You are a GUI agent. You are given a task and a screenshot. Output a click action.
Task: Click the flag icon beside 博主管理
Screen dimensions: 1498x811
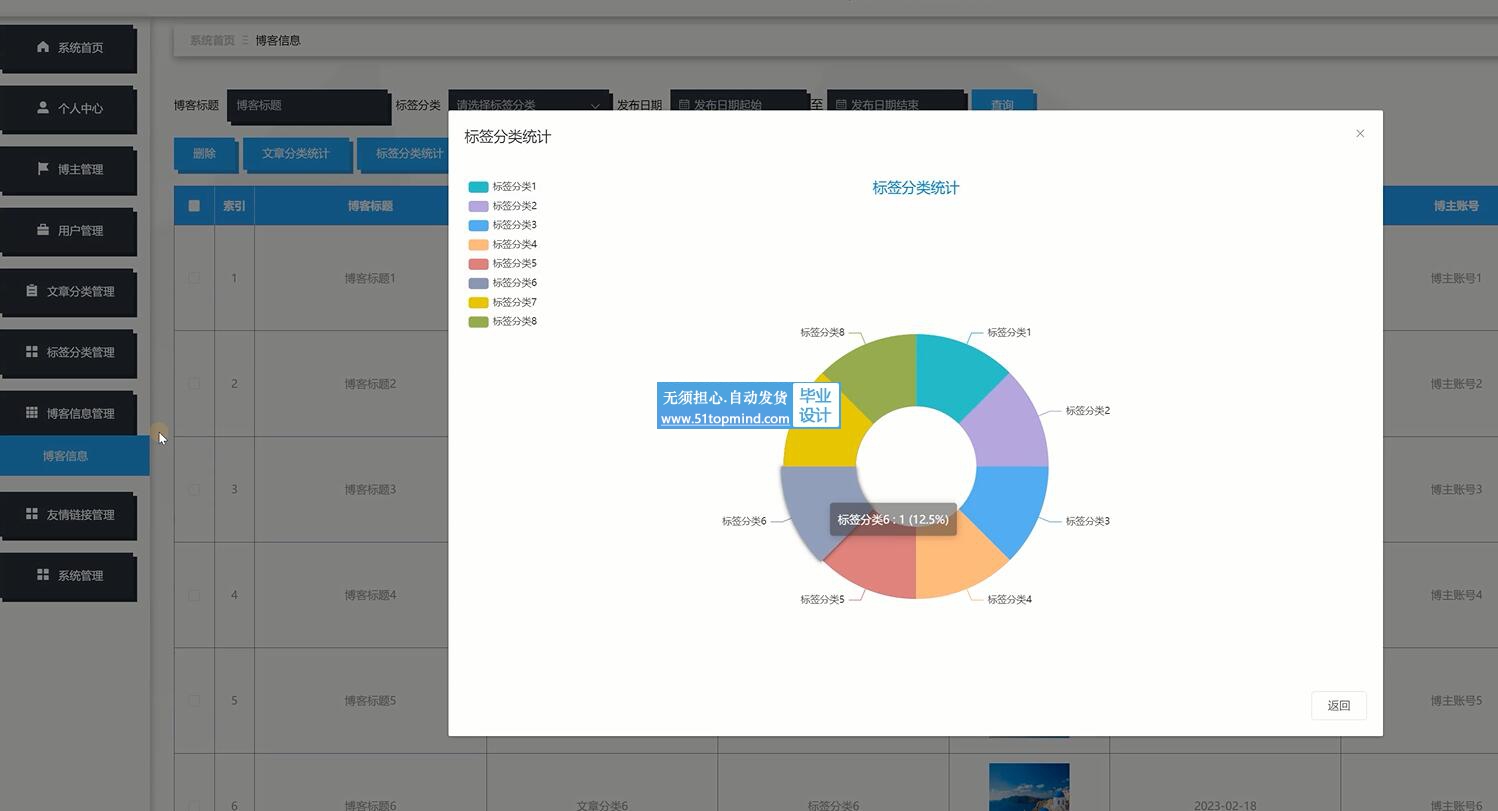(x=43, y=168)
